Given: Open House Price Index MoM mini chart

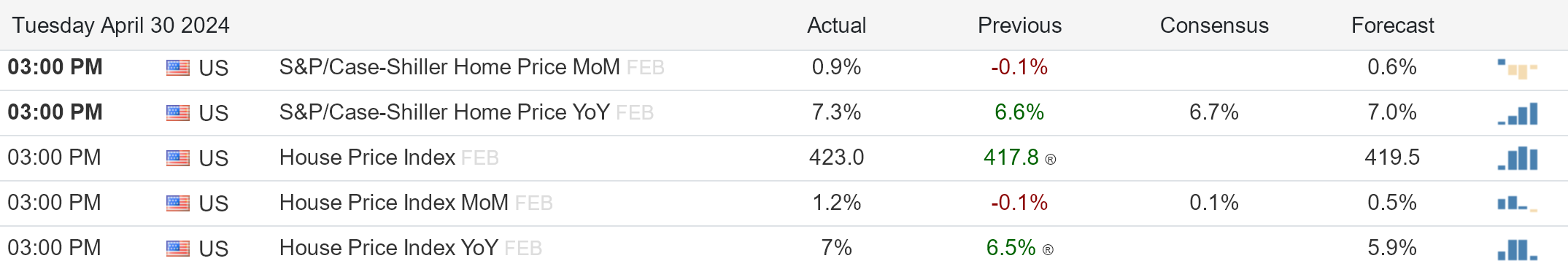Looking at the screenshot, I should (x=1518, y=203).
